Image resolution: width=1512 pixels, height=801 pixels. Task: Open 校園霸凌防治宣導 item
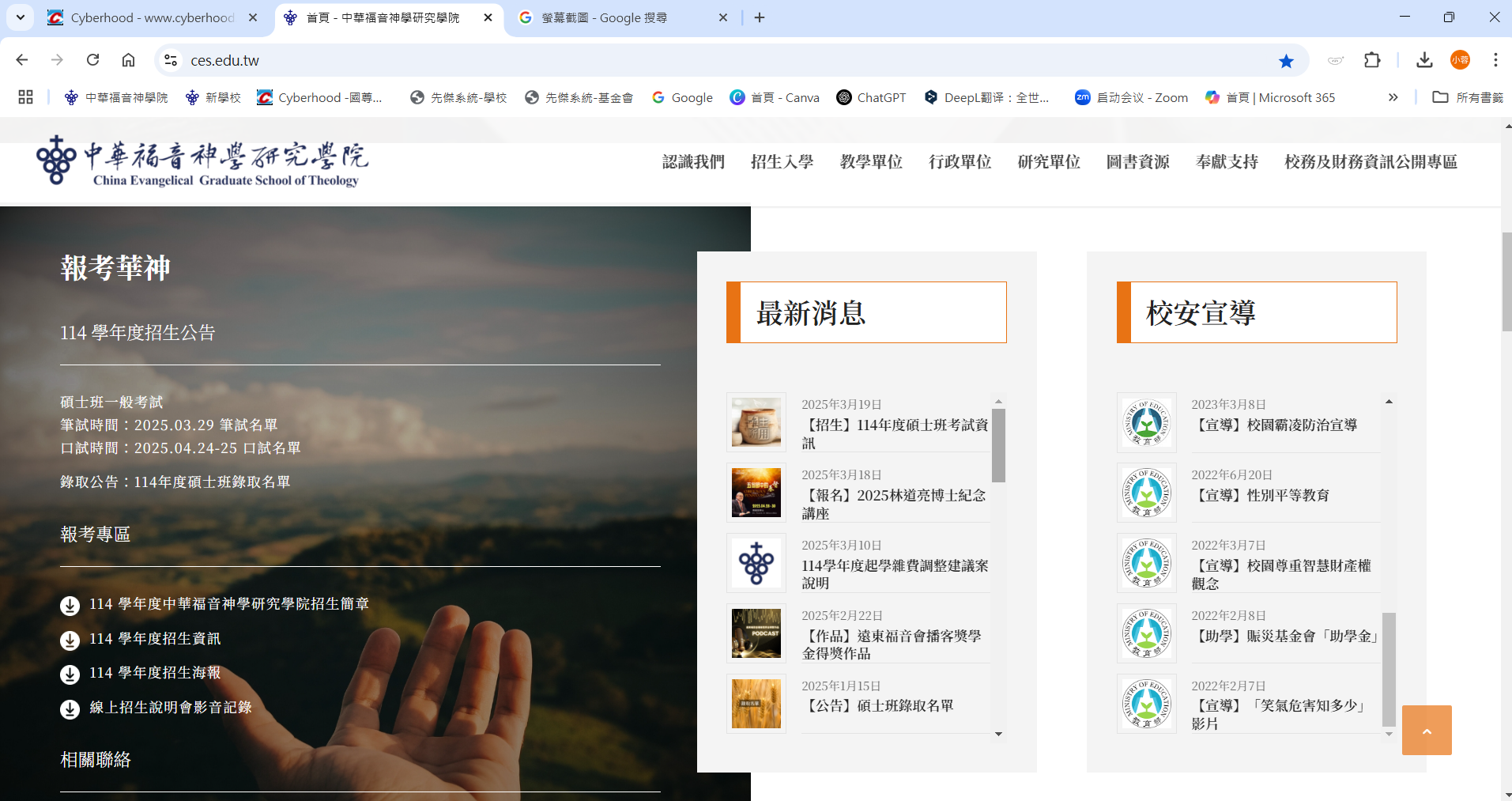pos(1276,425)
